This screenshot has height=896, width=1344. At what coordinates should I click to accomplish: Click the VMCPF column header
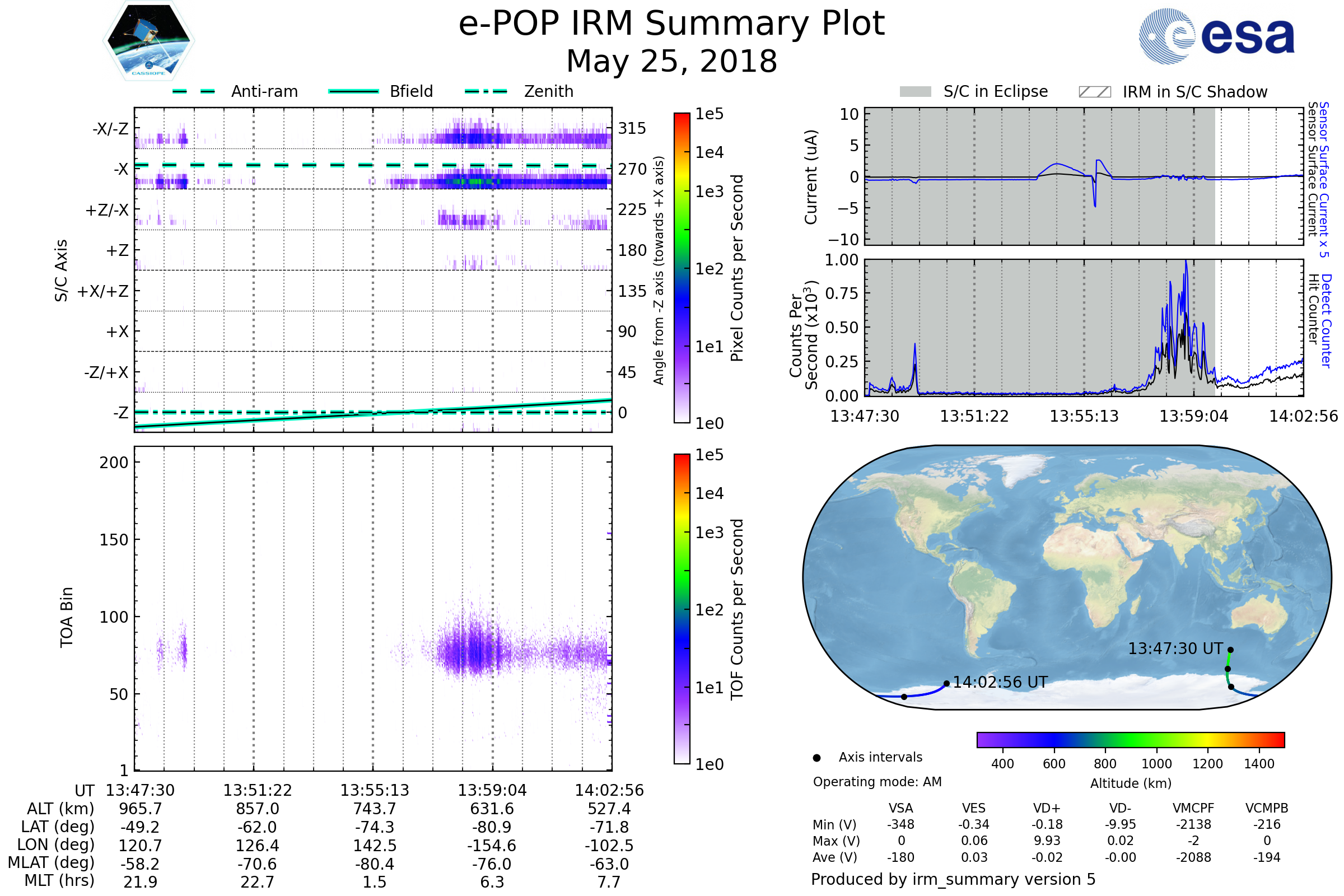point(1193,808)
